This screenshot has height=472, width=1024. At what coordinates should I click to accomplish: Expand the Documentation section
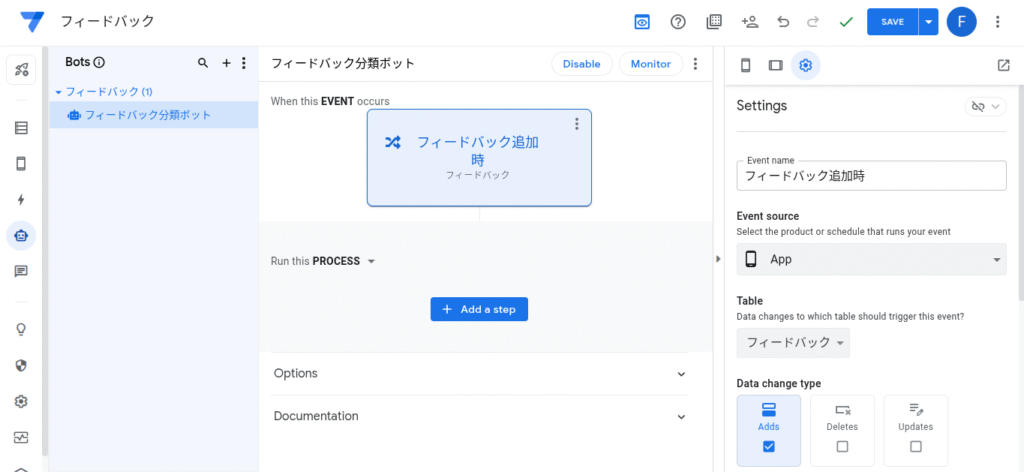tap(479, 416)
